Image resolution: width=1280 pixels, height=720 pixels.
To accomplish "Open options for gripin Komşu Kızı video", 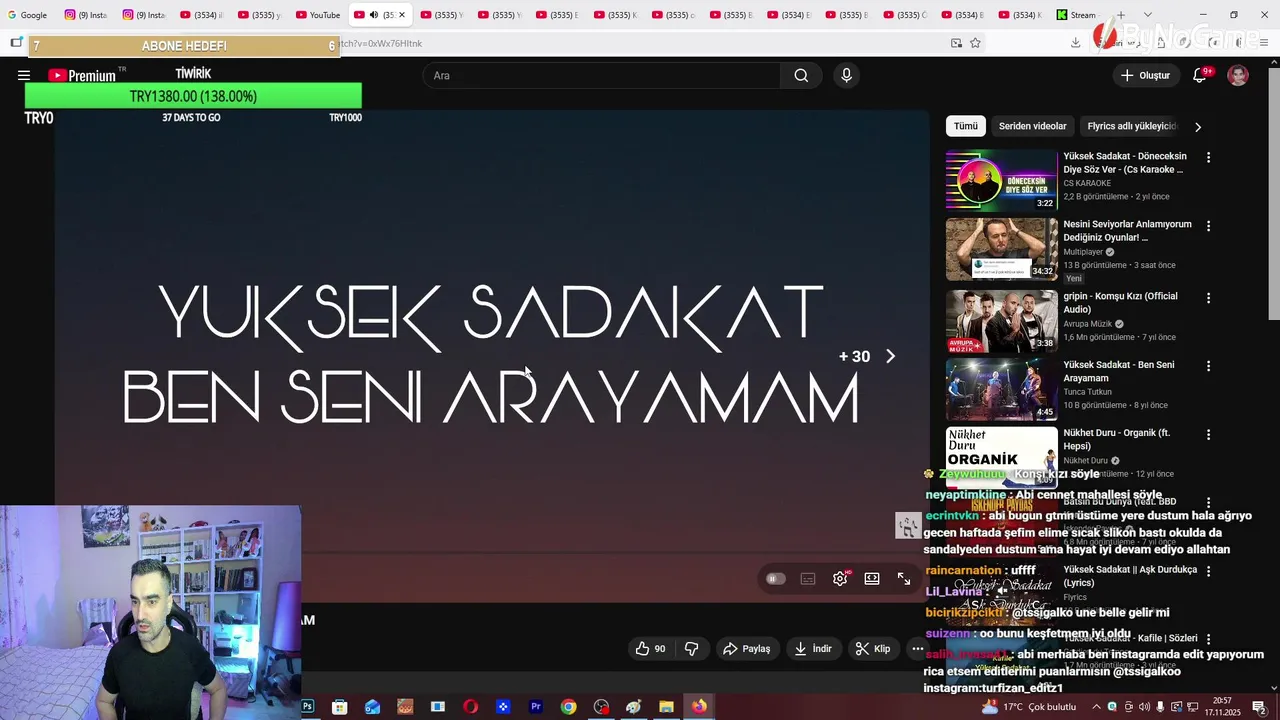I will (x=1208, y=298).
